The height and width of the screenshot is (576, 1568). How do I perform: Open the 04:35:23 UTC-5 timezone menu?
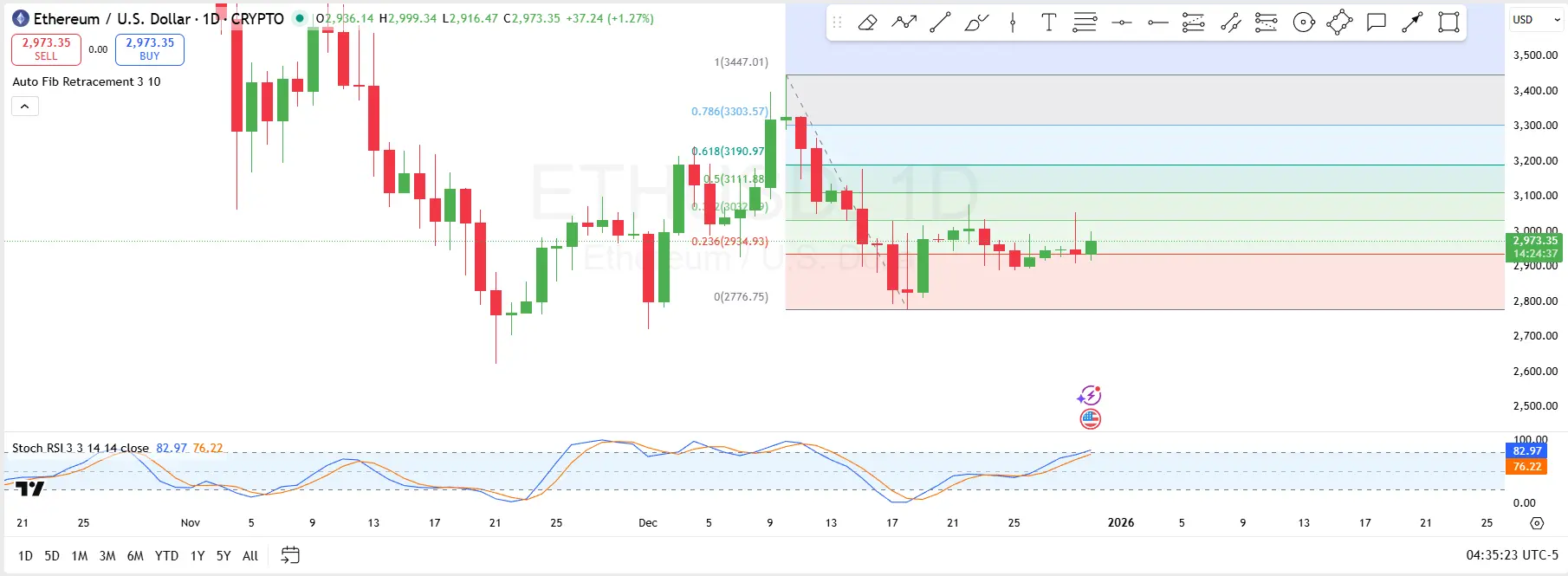click(1512, 555)
